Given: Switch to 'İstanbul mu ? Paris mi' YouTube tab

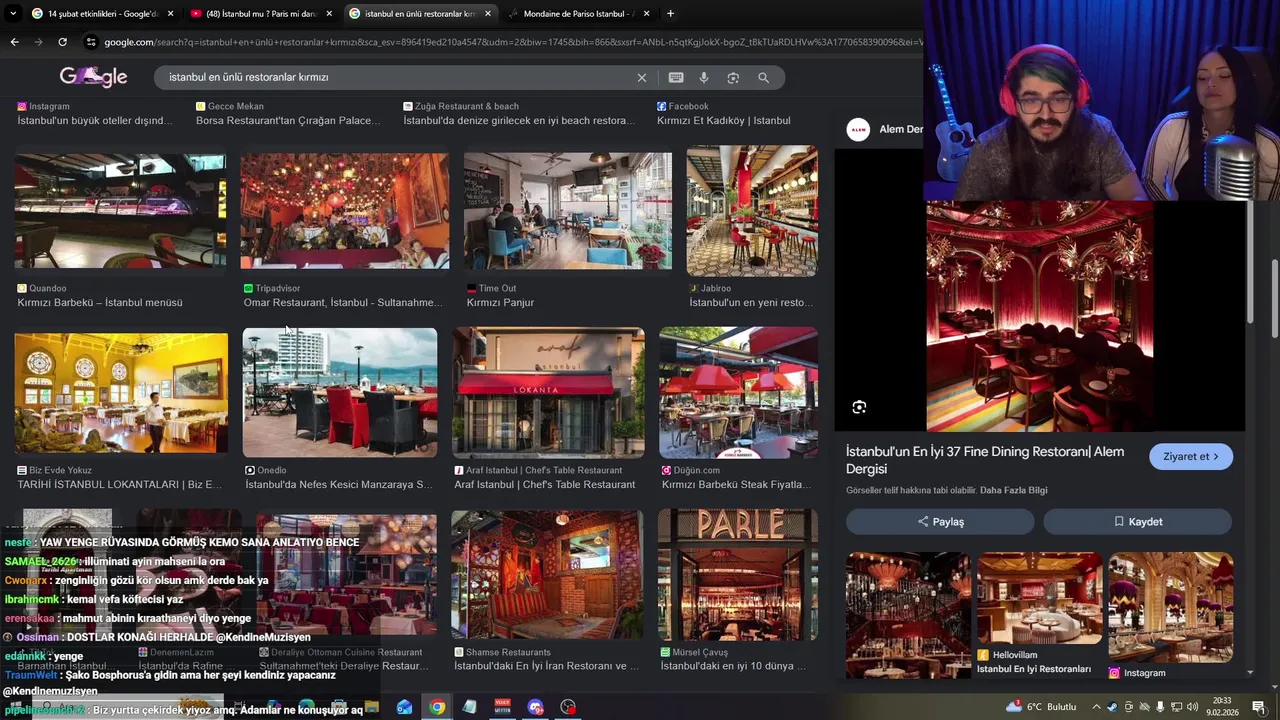Looking at the screenshot, I should (261, 14).
